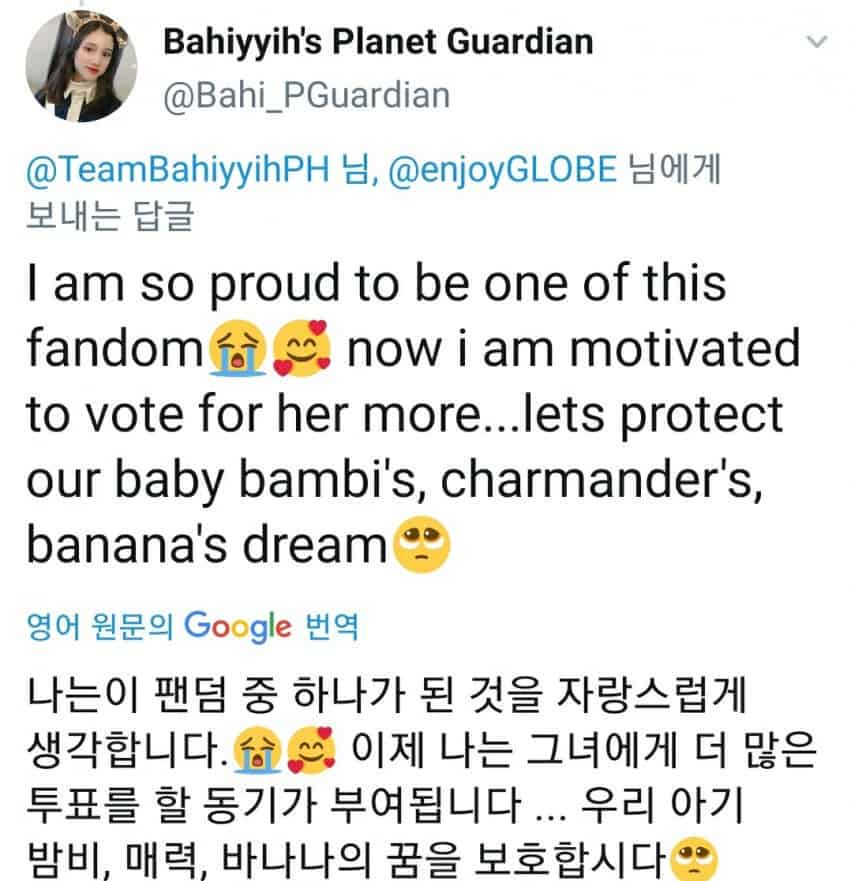This screenshot has height=881, width=850.
Task: Click the 'I am so proud' tweet line
Action: (376, 284)
